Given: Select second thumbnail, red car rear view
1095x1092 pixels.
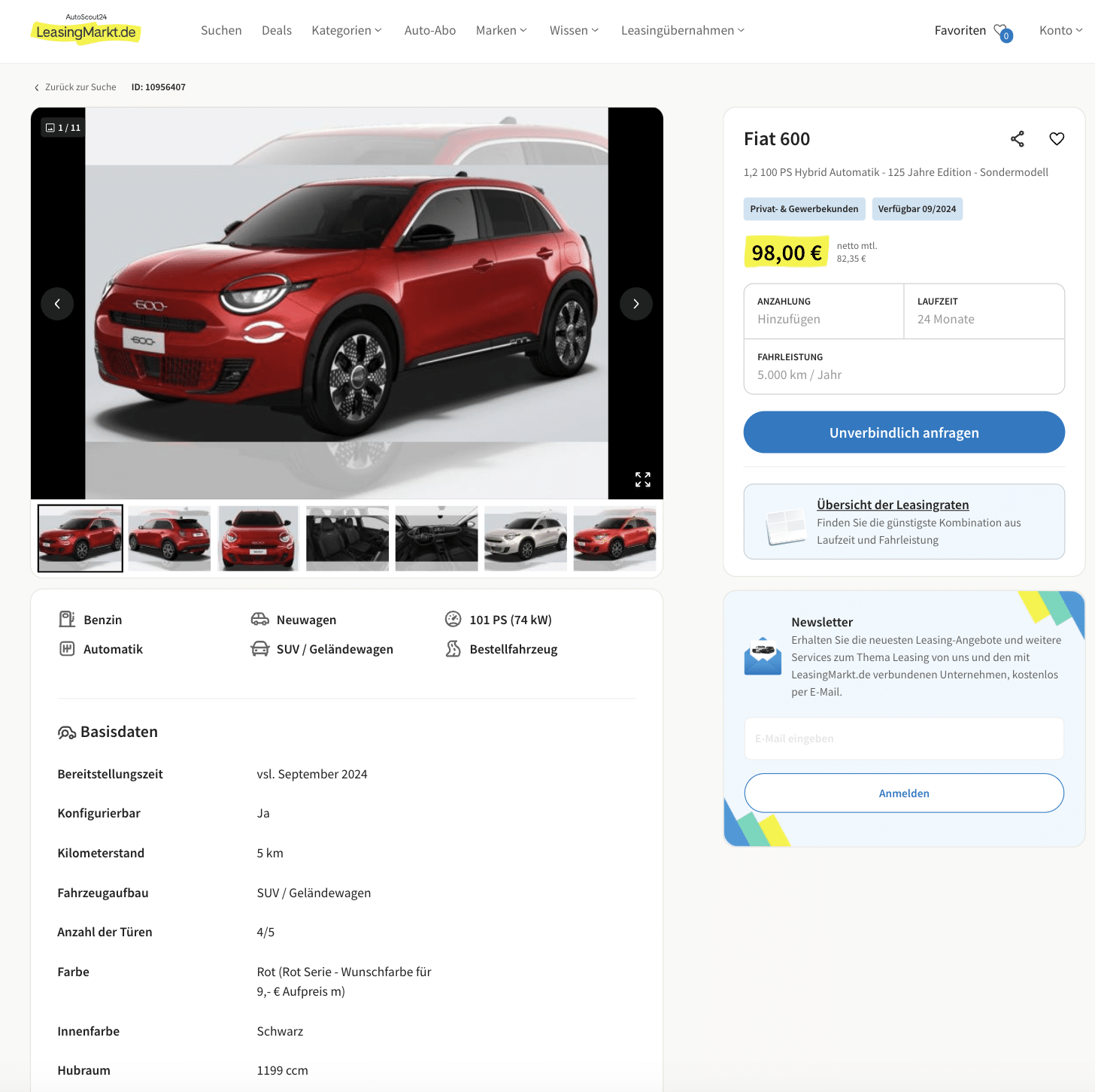Looking at the screenshot, I should tap(169, 538).
